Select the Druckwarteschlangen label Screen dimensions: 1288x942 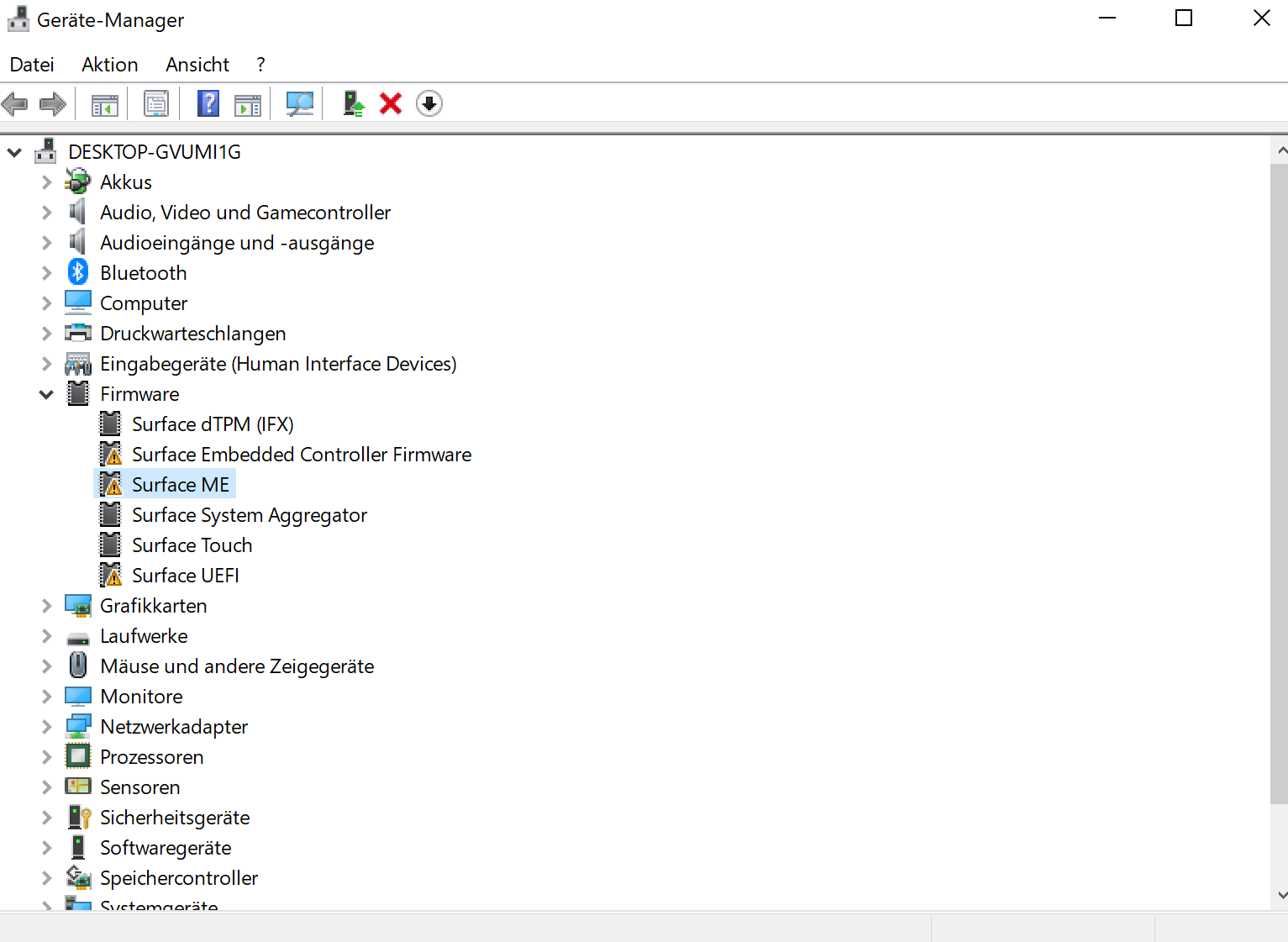193,333
